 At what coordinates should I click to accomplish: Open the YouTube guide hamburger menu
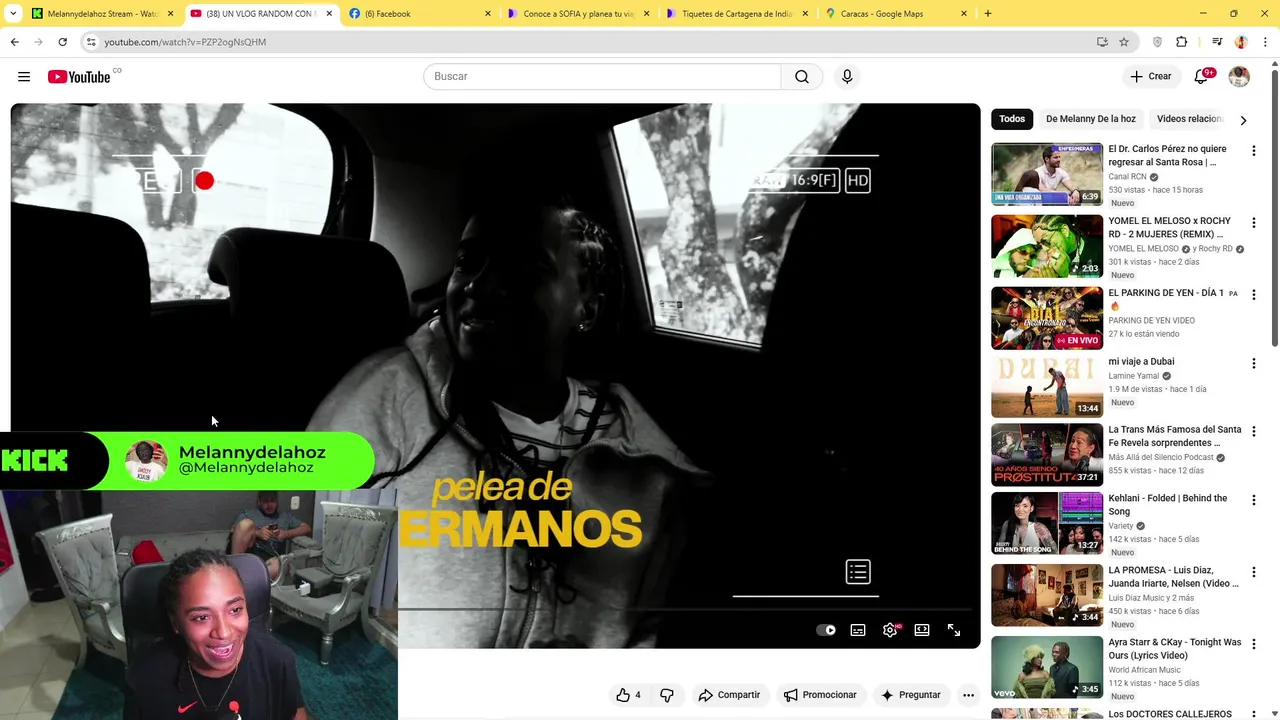coord(24,77)
